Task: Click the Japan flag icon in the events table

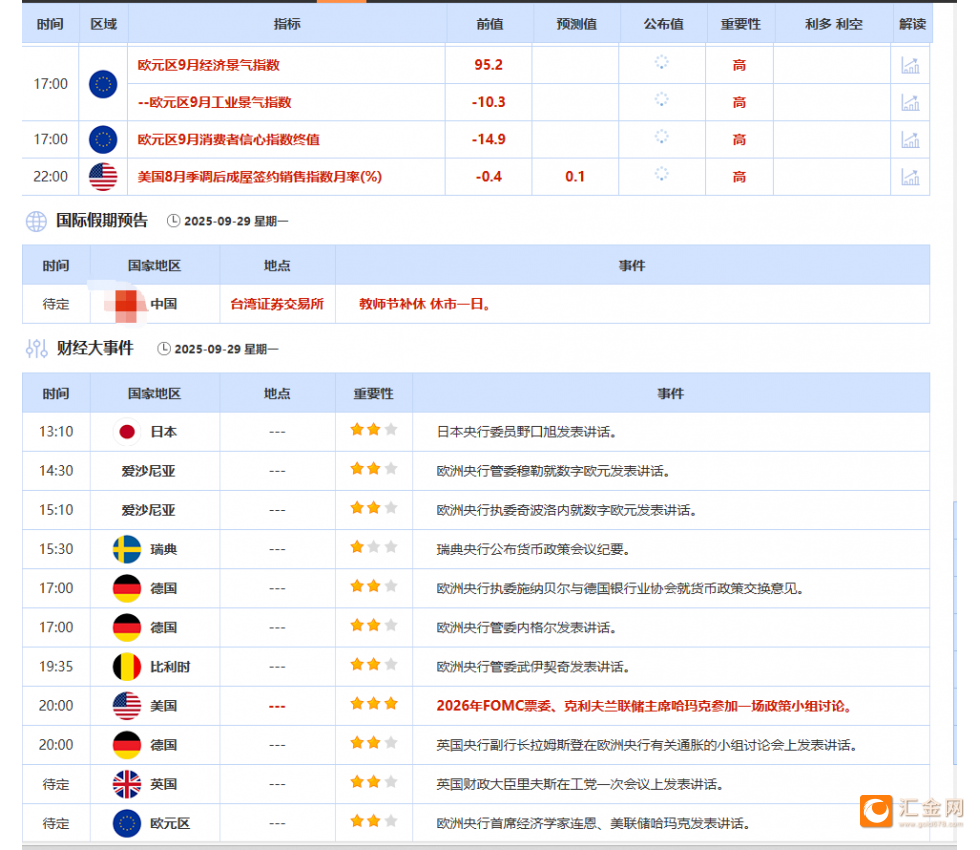Action: [x=127, y=432]
